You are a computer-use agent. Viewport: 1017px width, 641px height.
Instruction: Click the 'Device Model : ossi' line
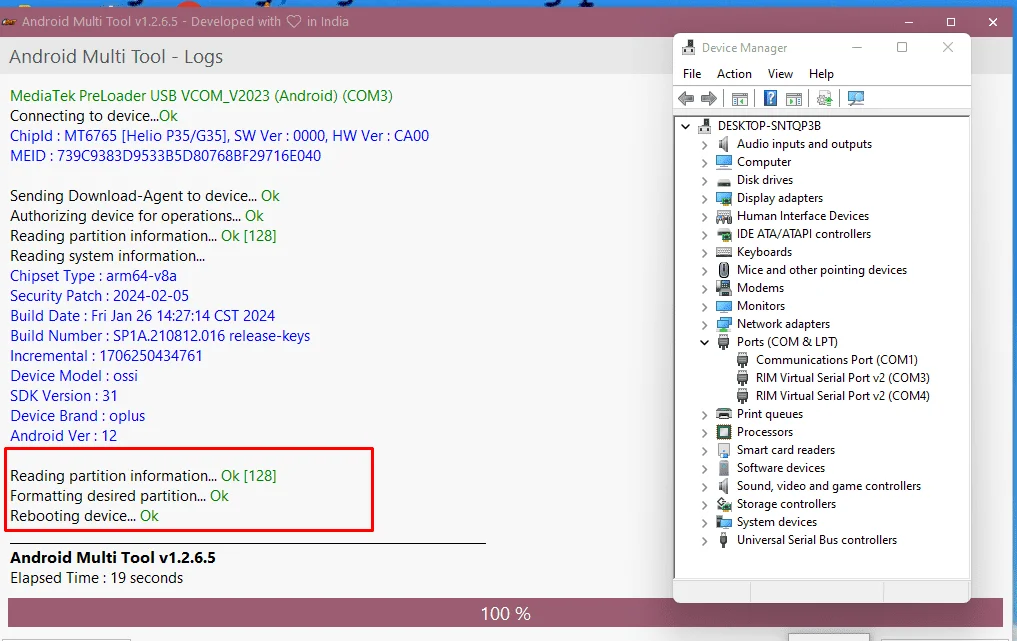pyautogui.click(x=74, y=376)
